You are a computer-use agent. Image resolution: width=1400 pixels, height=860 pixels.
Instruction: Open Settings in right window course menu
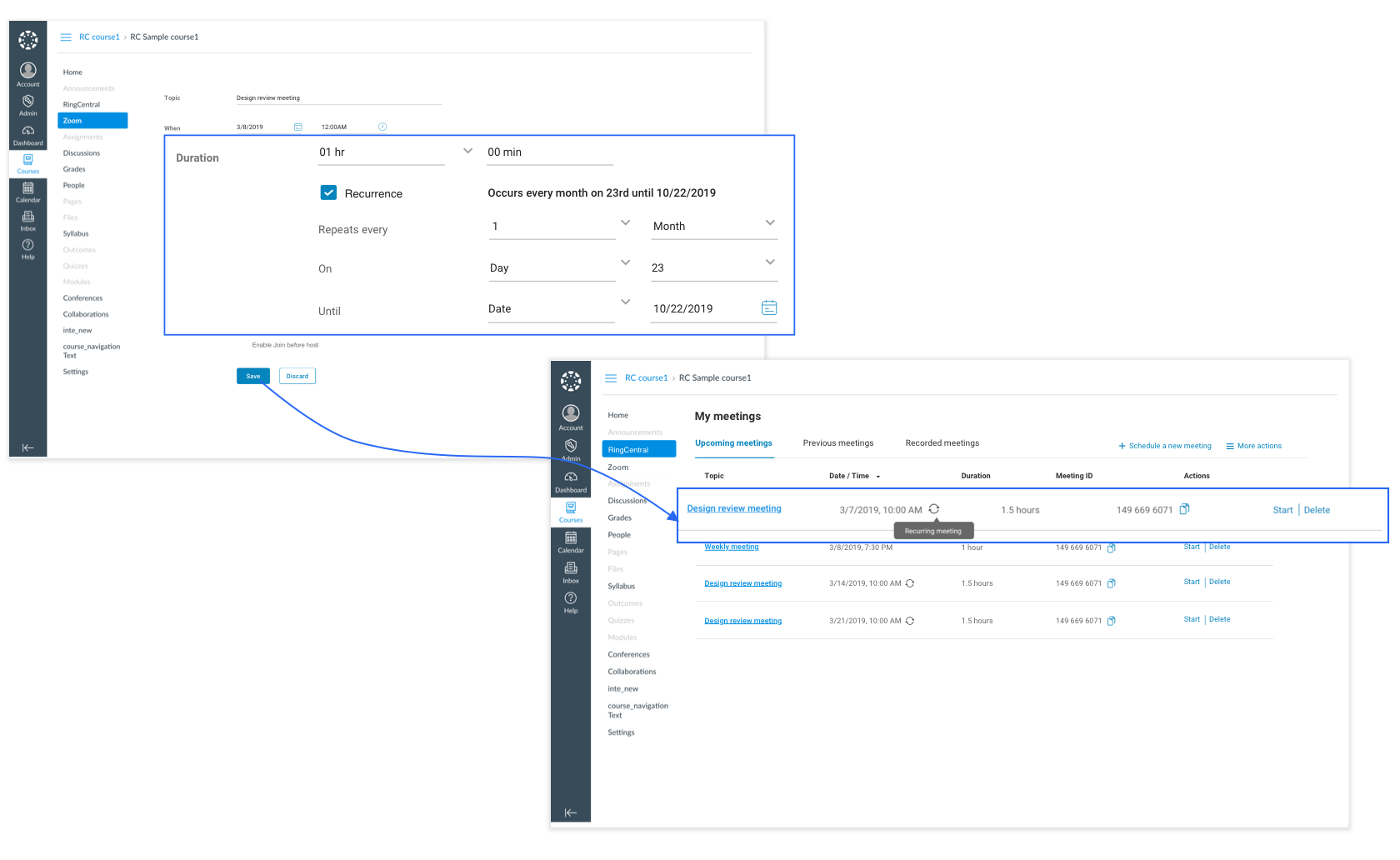tap(621, 732)
